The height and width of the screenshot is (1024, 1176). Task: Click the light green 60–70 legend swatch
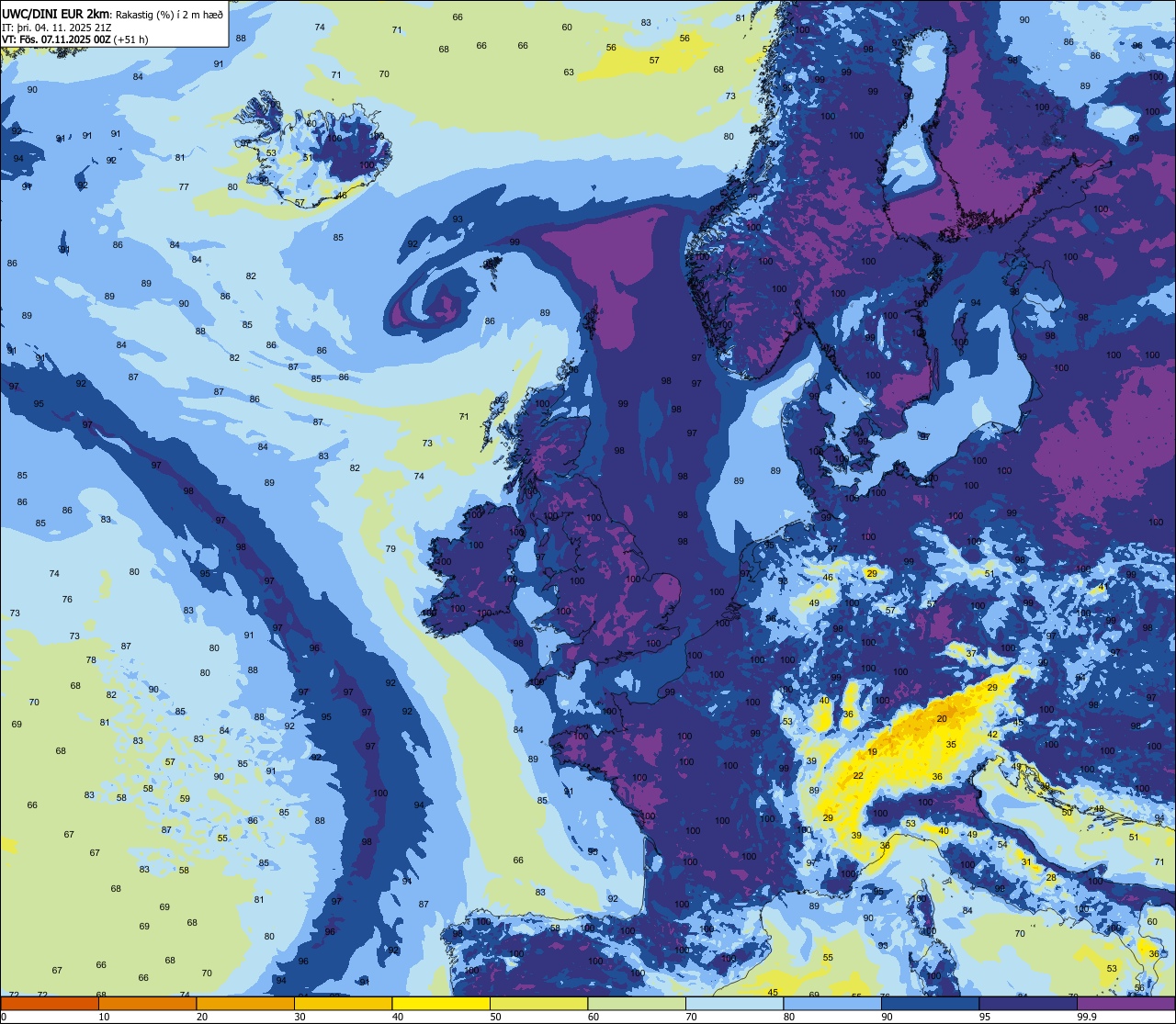click(637, 1003)
